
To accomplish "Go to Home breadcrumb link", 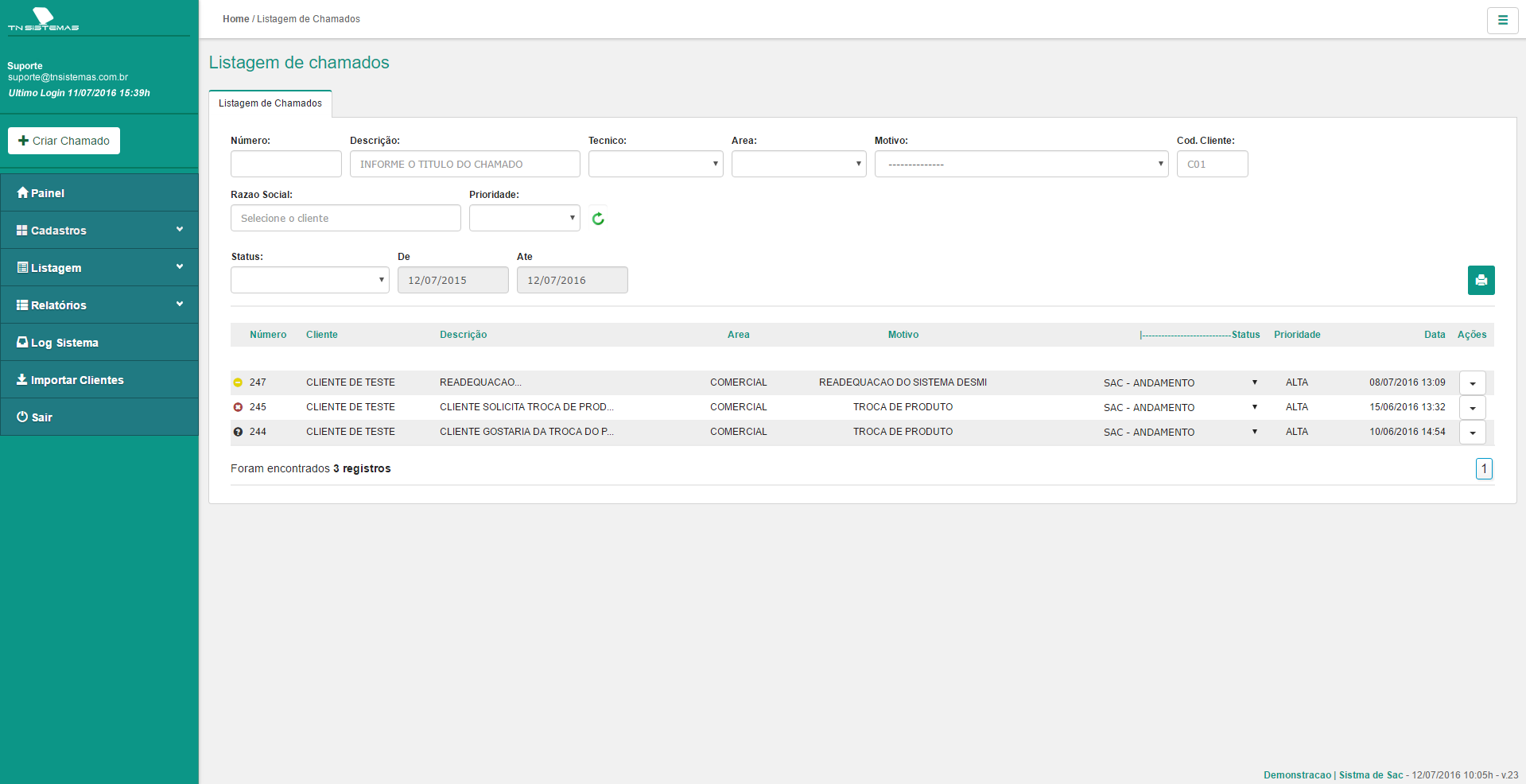I will [235, 19].
